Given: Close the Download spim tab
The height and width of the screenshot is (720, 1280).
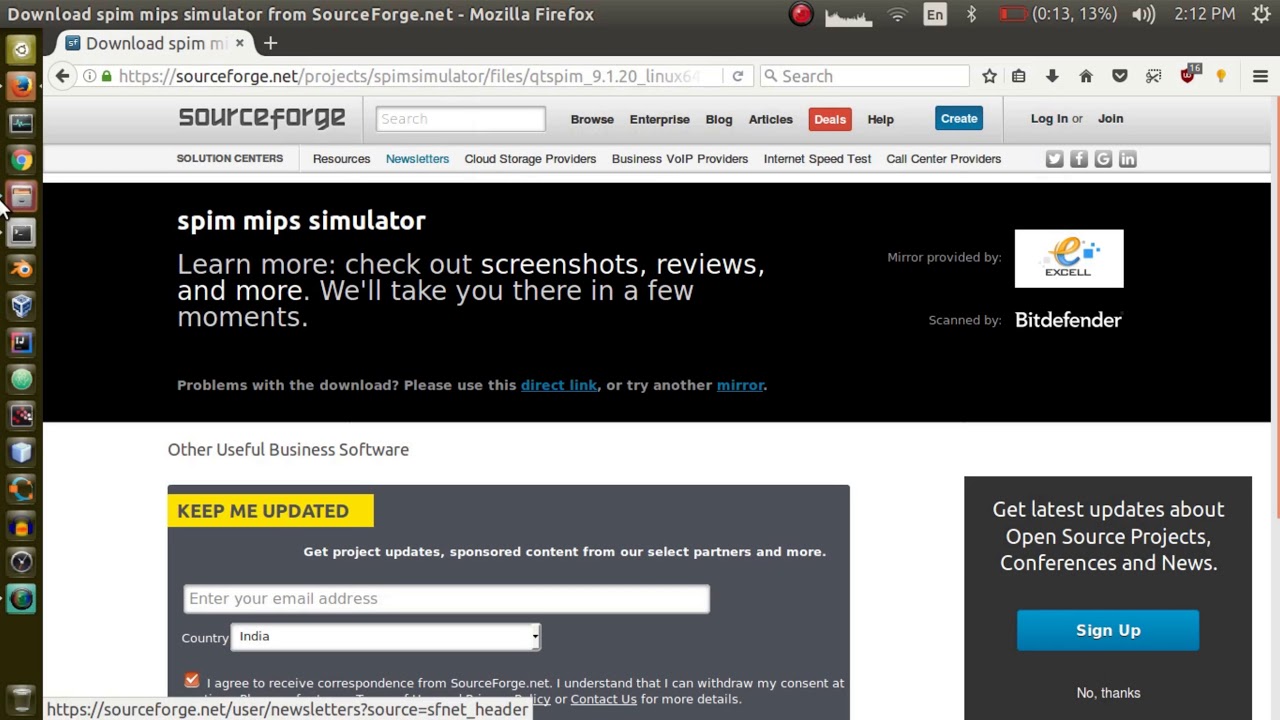Looking at the screenshot, I should point(239,43).
